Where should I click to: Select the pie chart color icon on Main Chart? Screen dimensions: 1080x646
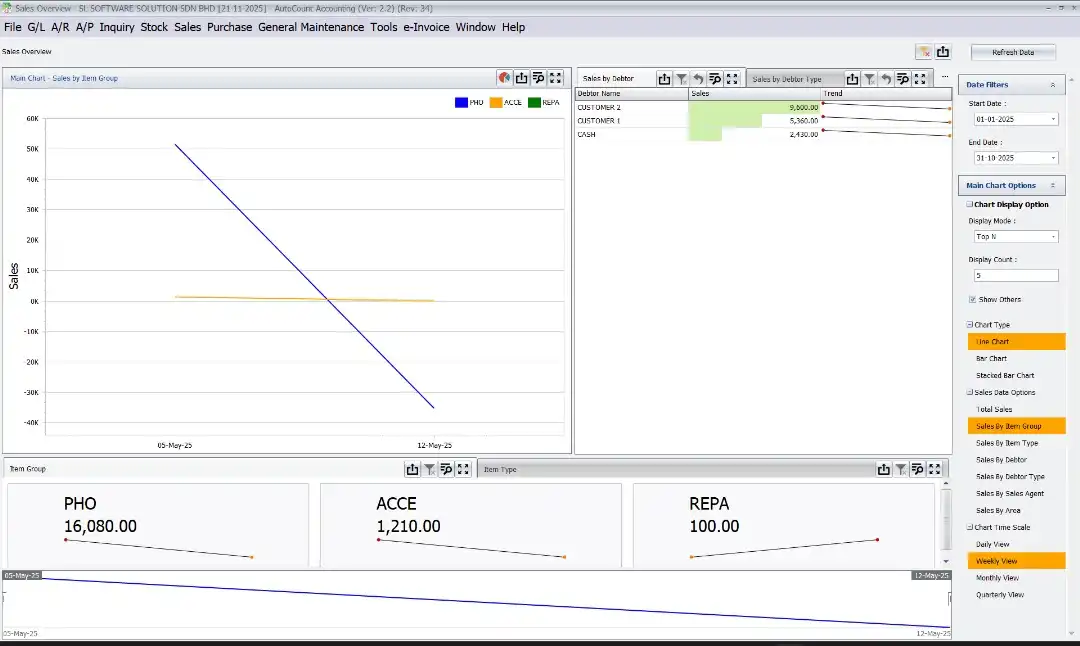click(x=504, y=78)
